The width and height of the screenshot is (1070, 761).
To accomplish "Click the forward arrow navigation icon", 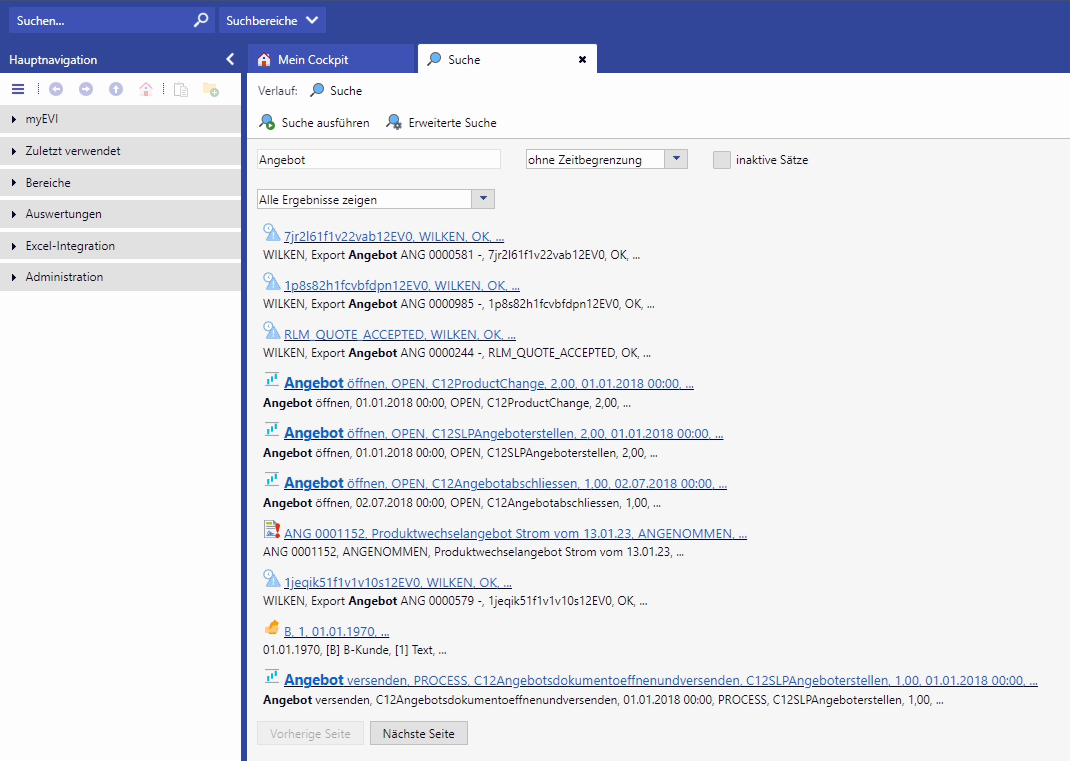I will [x=86, y=89].
